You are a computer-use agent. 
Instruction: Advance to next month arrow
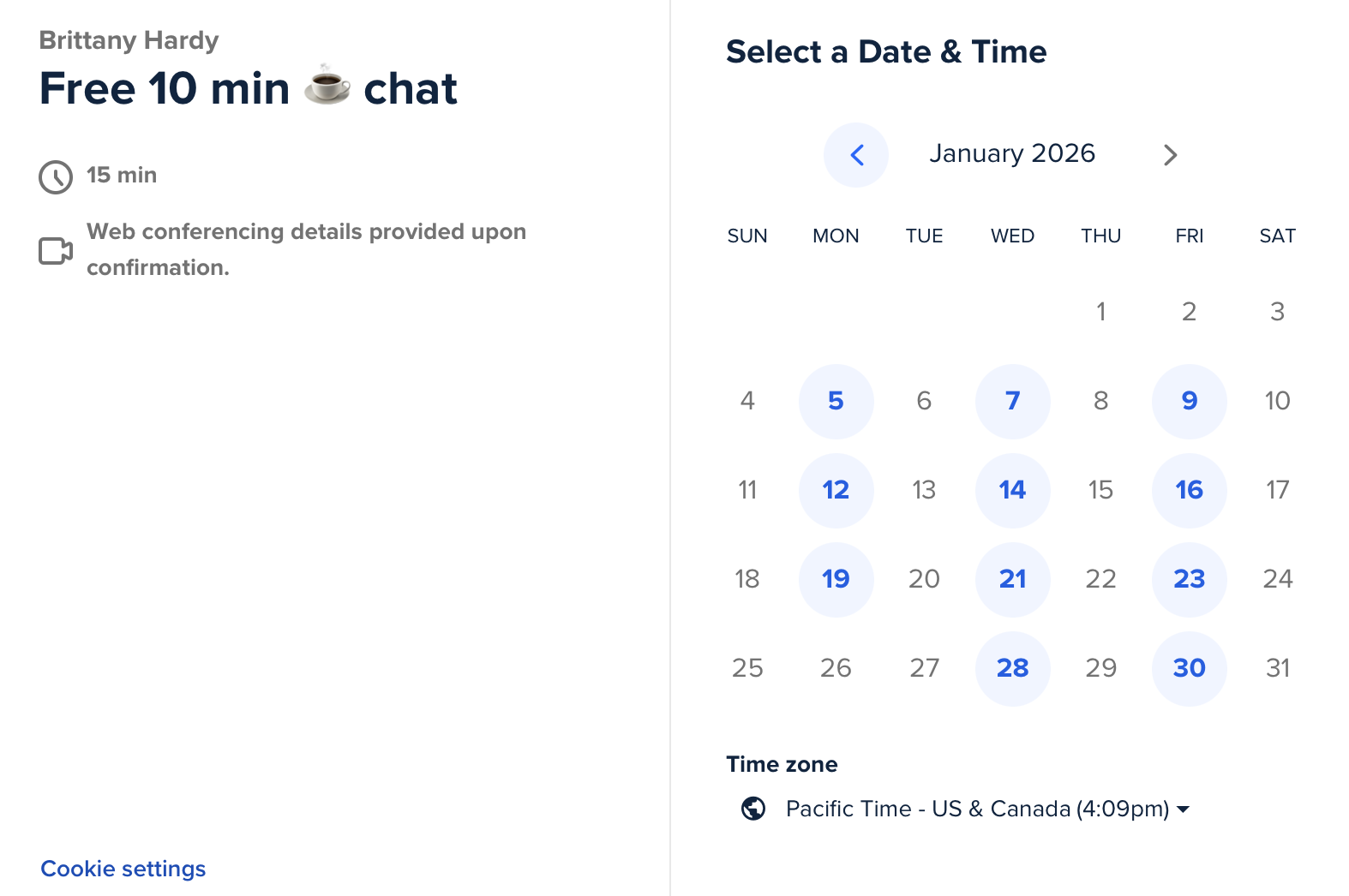(x=1170, y=155)
